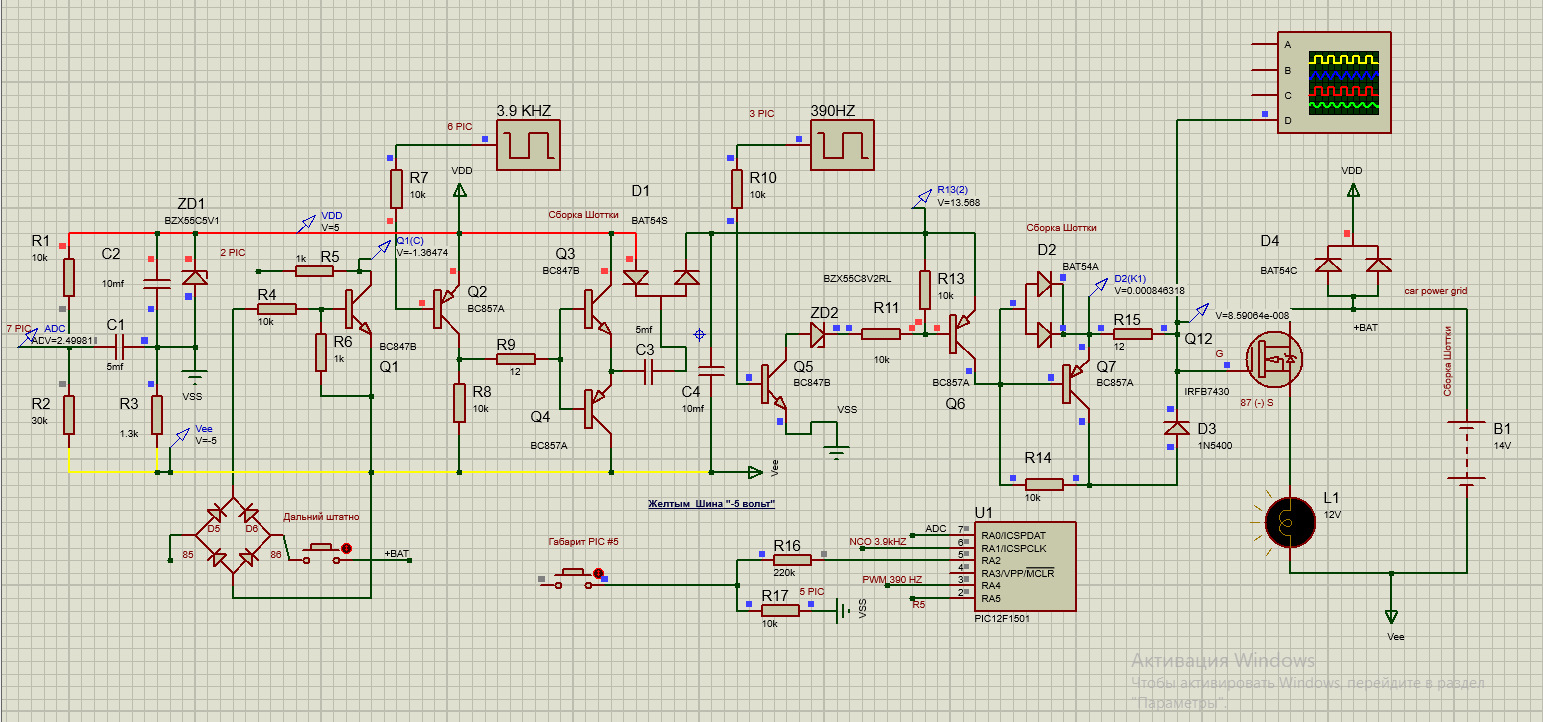The height and width of the screenshot is (722, 1543).
Task: Select resistor R7 10k
Action: pyautogui.click(x=396, y=189)
